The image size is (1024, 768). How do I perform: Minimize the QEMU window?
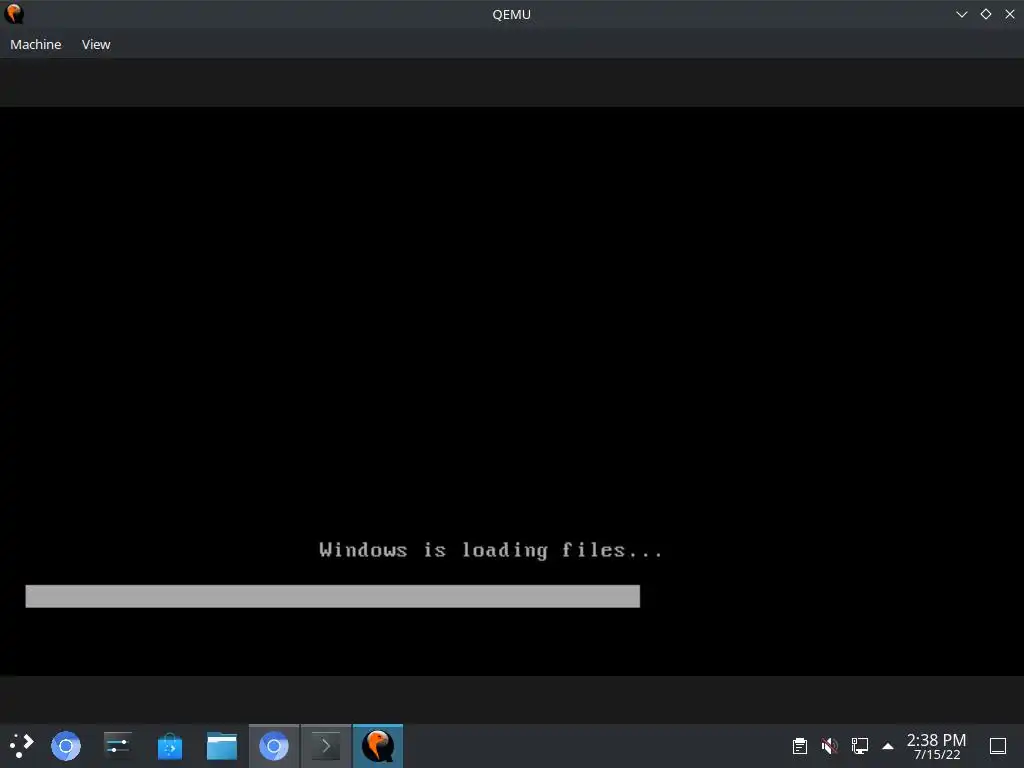(961, 14)
